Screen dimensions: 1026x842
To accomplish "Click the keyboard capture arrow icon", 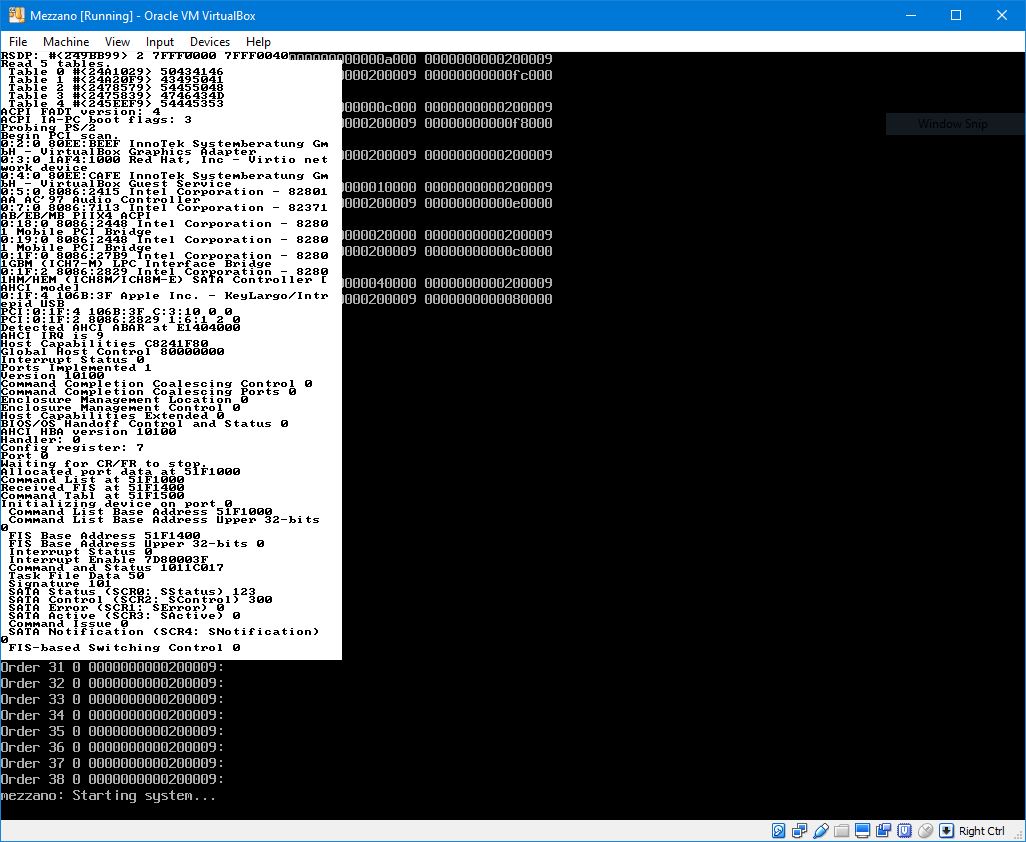I will point(946,831).
